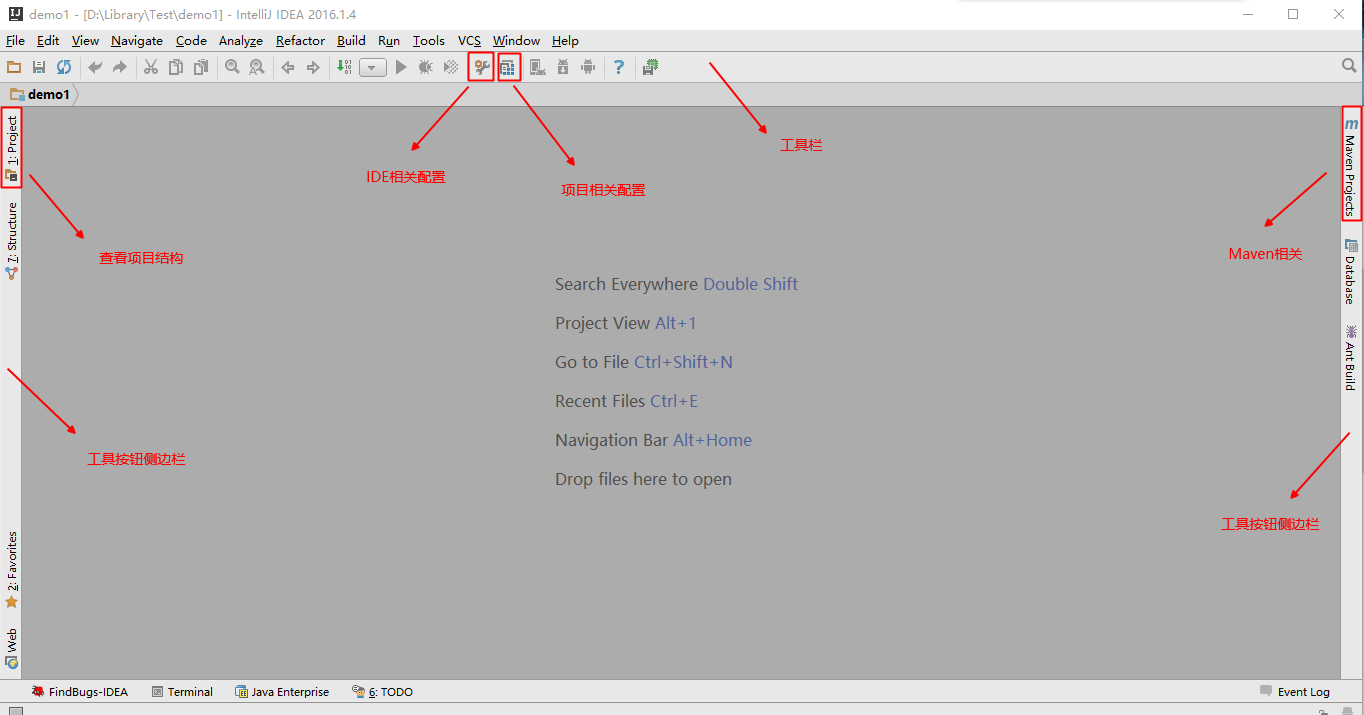The image size is (1364, 715).
Task: Open Project Structure icon
Action: [x=507, y=67]
